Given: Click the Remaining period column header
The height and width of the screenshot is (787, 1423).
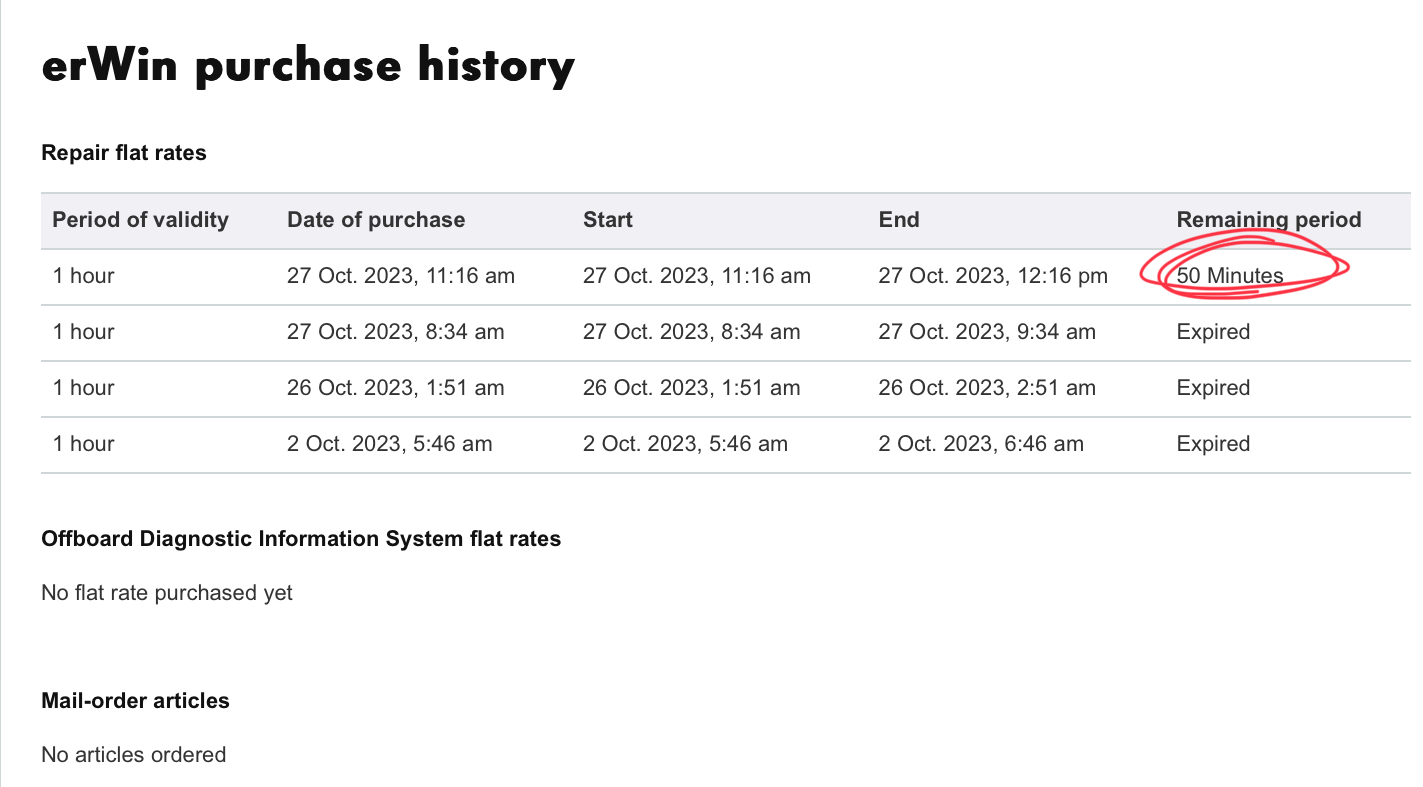Looking at the screenshot, I should [1269, 220].
